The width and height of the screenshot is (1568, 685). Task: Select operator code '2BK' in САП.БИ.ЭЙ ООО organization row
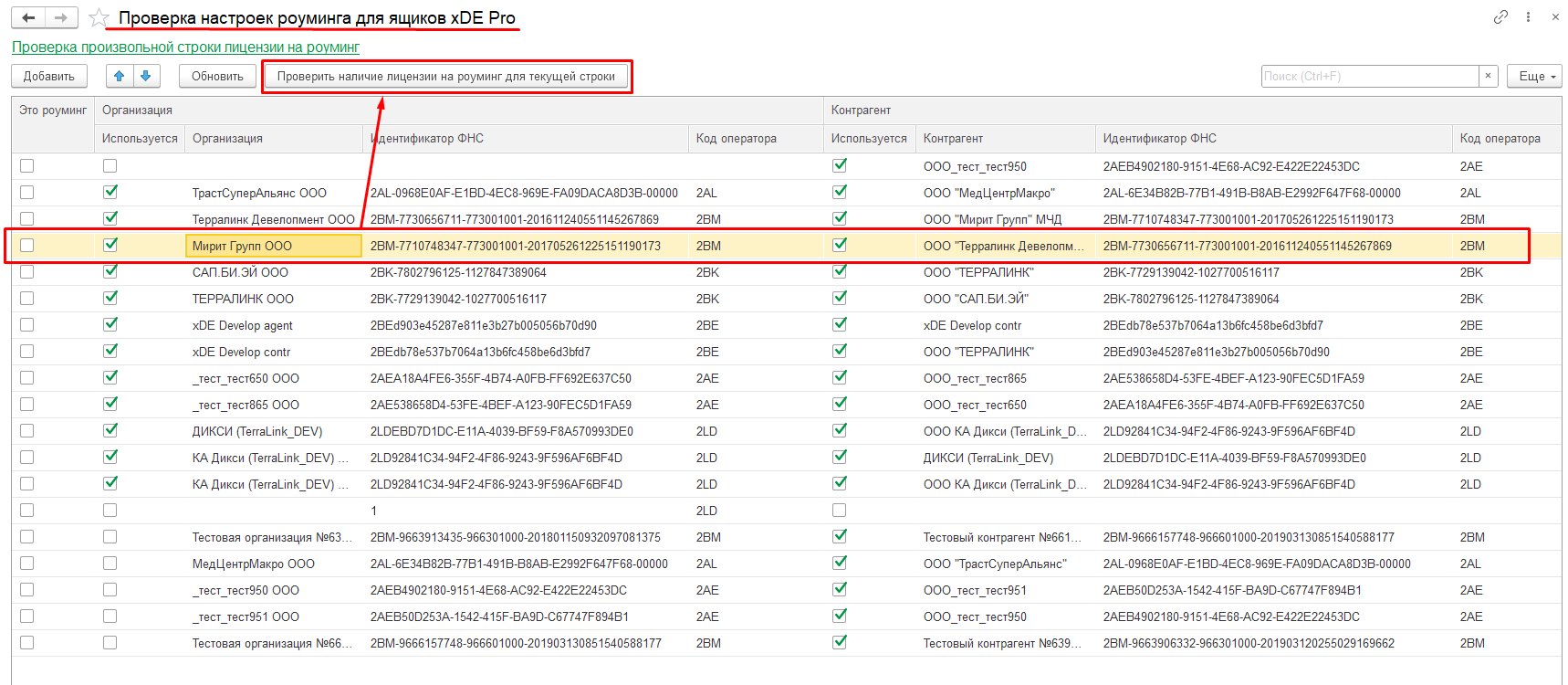click(756, 272)
